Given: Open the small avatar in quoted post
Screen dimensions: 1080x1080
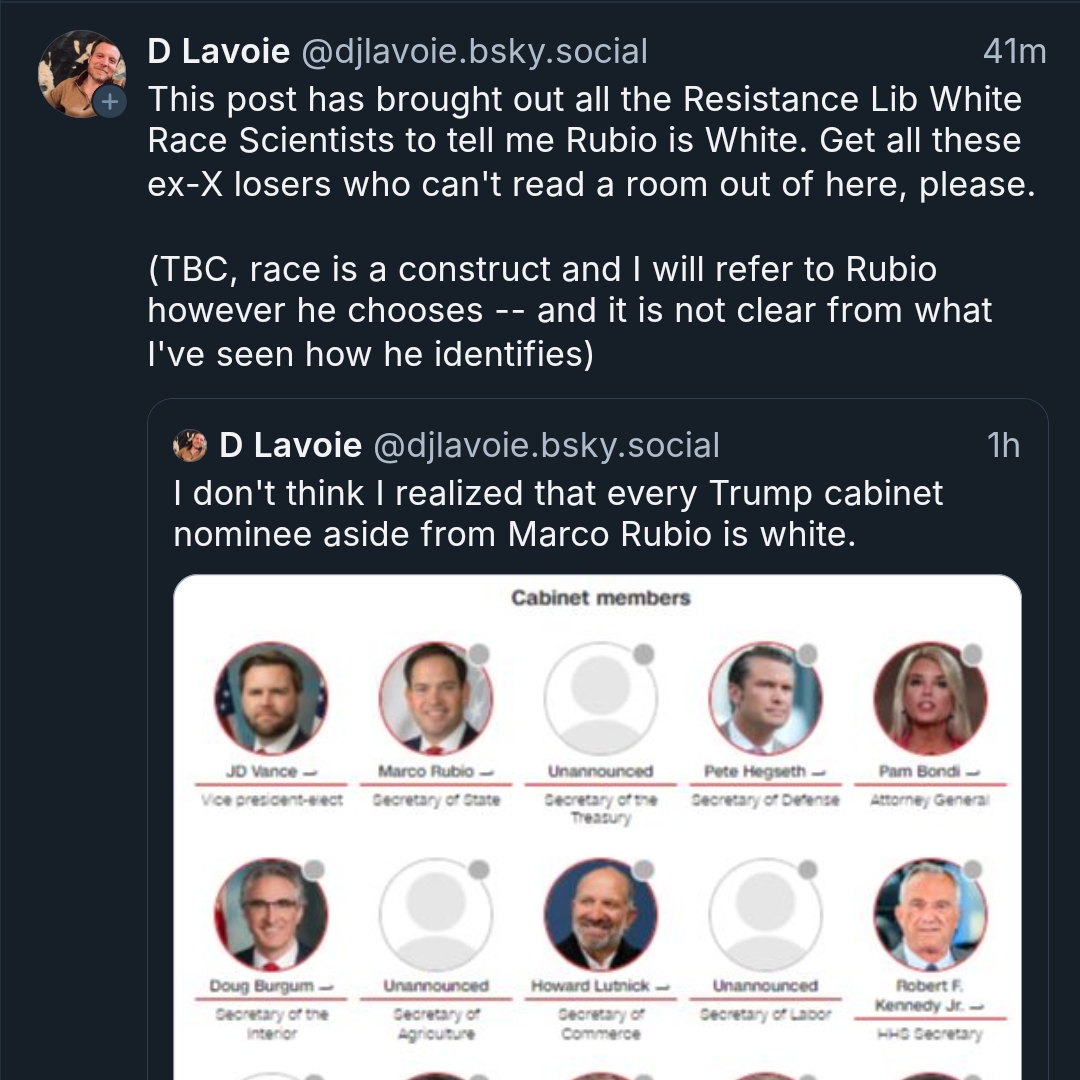Looking at the screenshot, I should pyautogui.click(x=190, y=445).
